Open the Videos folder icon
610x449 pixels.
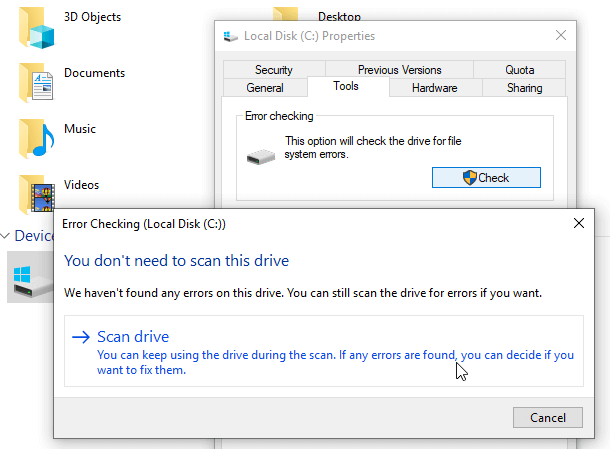click(x=36, y=193)
